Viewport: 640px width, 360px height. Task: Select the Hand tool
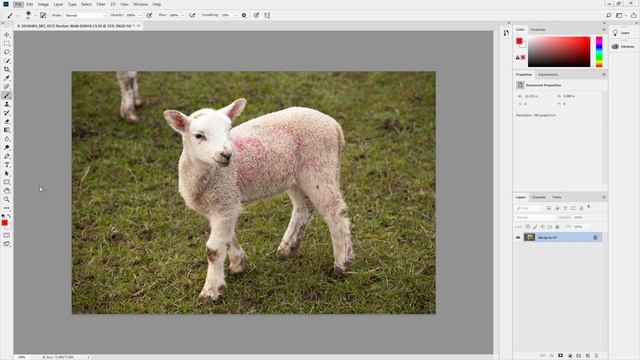7,191
